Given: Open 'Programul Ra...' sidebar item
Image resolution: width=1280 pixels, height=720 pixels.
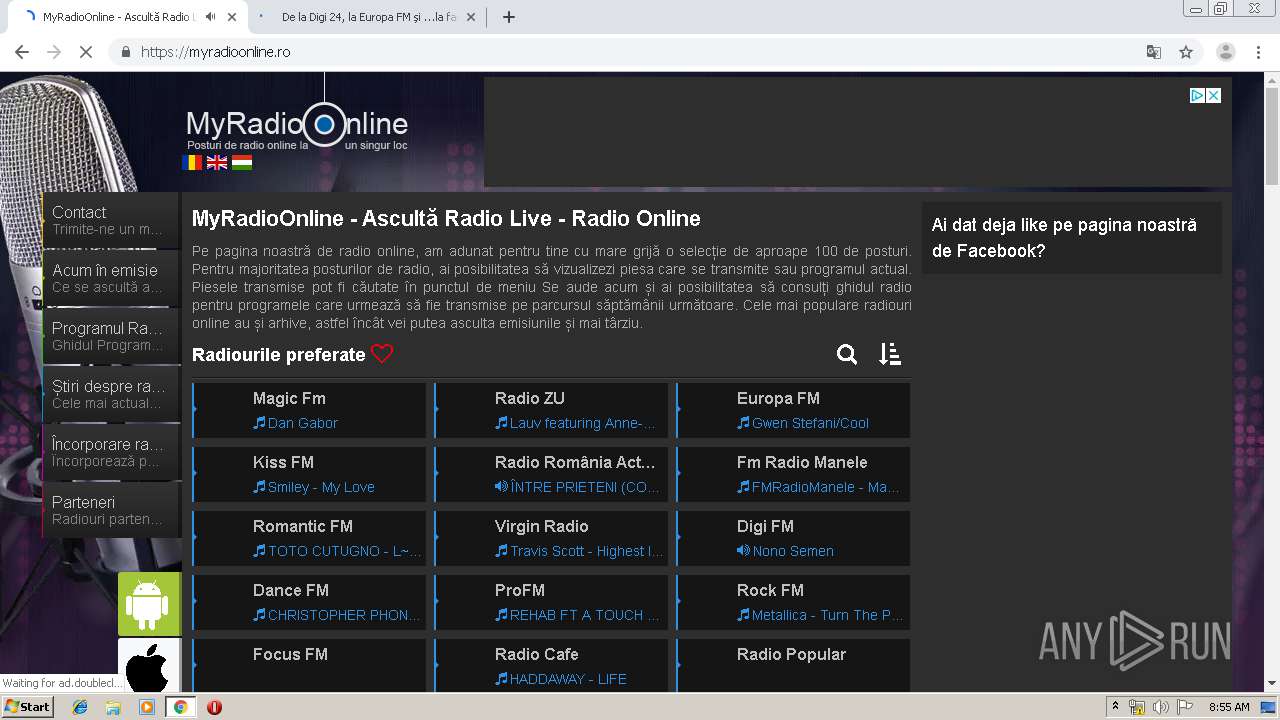Looking at the screenshot, I should (111, 336).
